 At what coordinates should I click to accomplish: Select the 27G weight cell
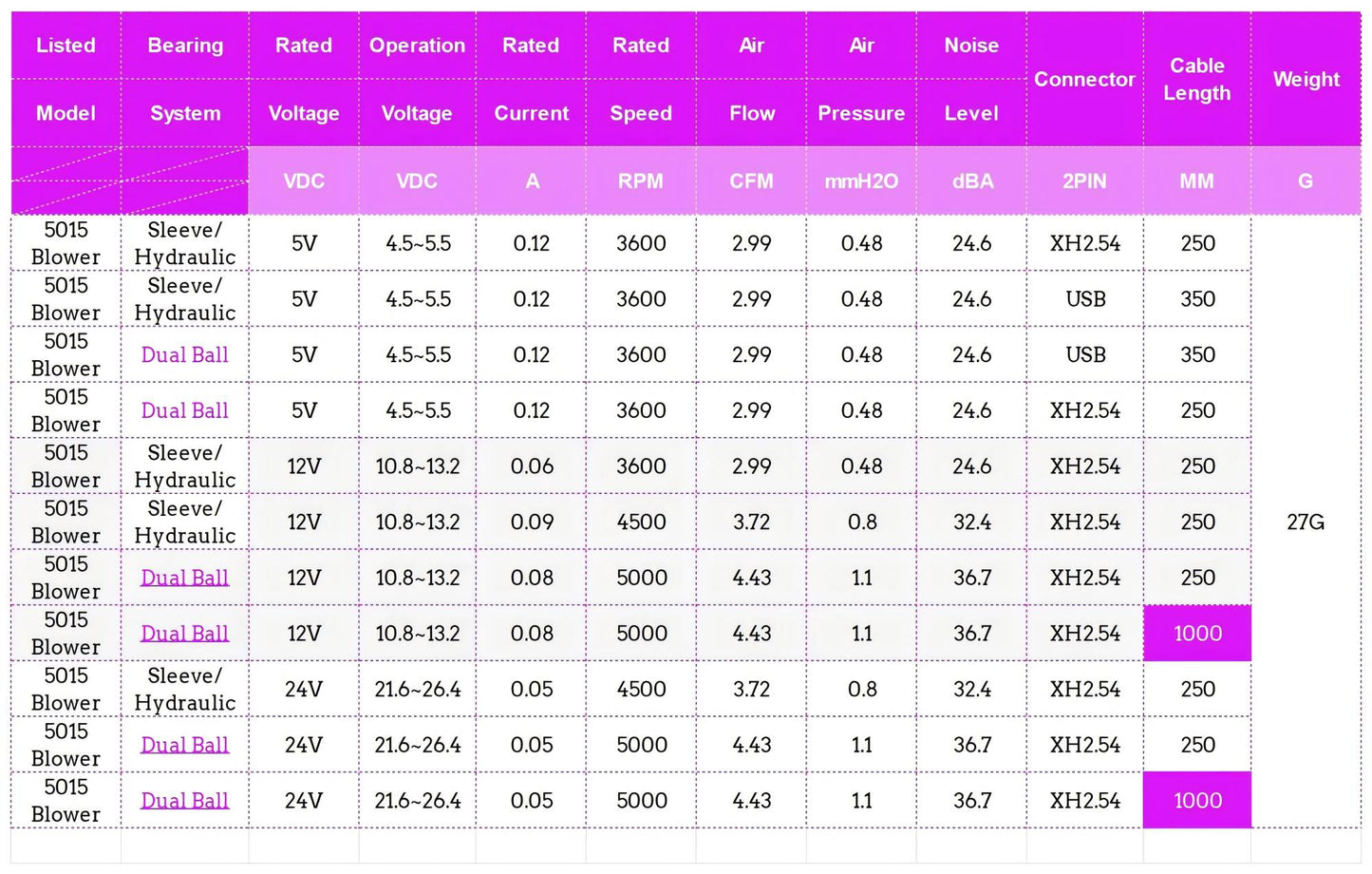click(1306, 522)
